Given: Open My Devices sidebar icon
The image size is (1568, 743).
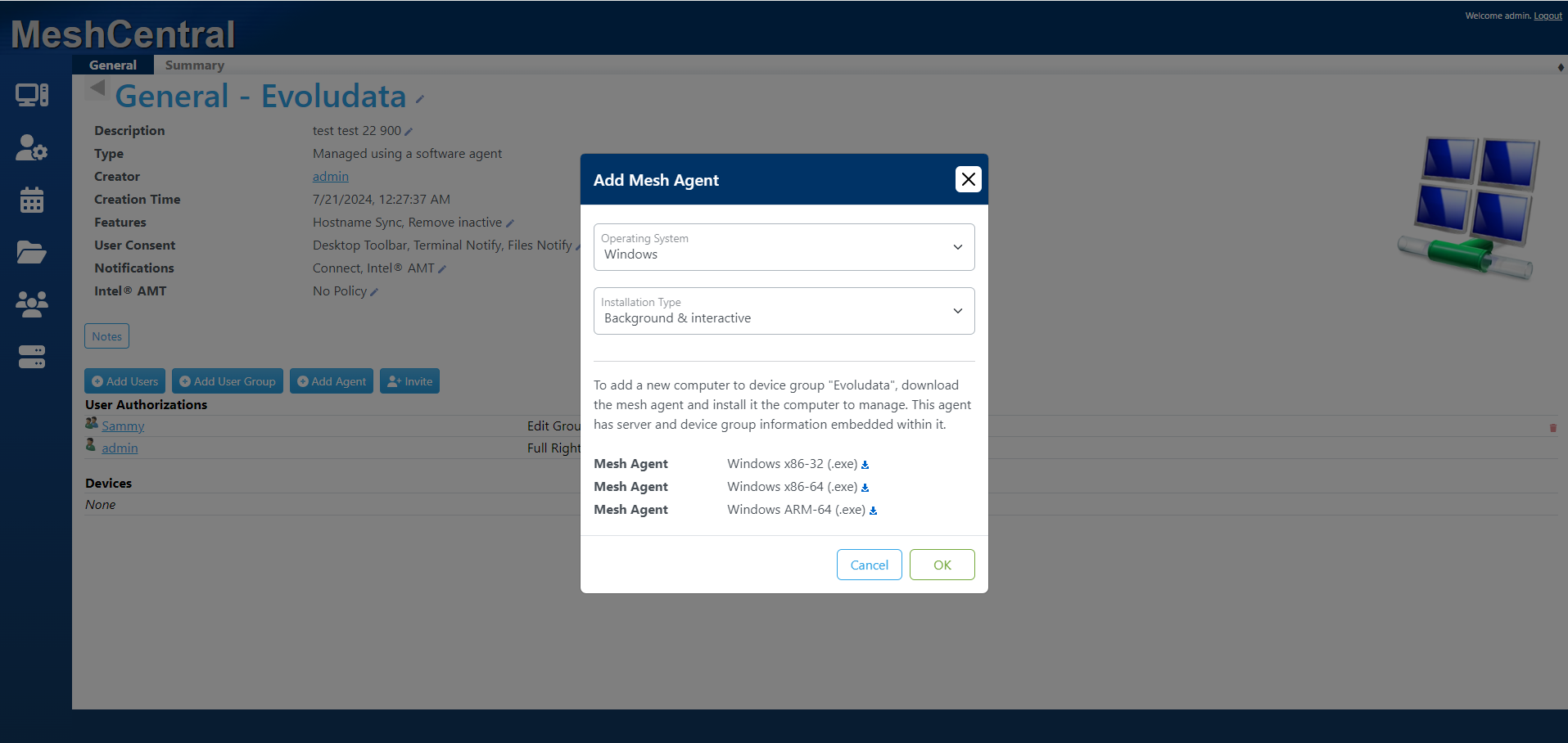Looking at the screenshot, I should tap(32, 96).
